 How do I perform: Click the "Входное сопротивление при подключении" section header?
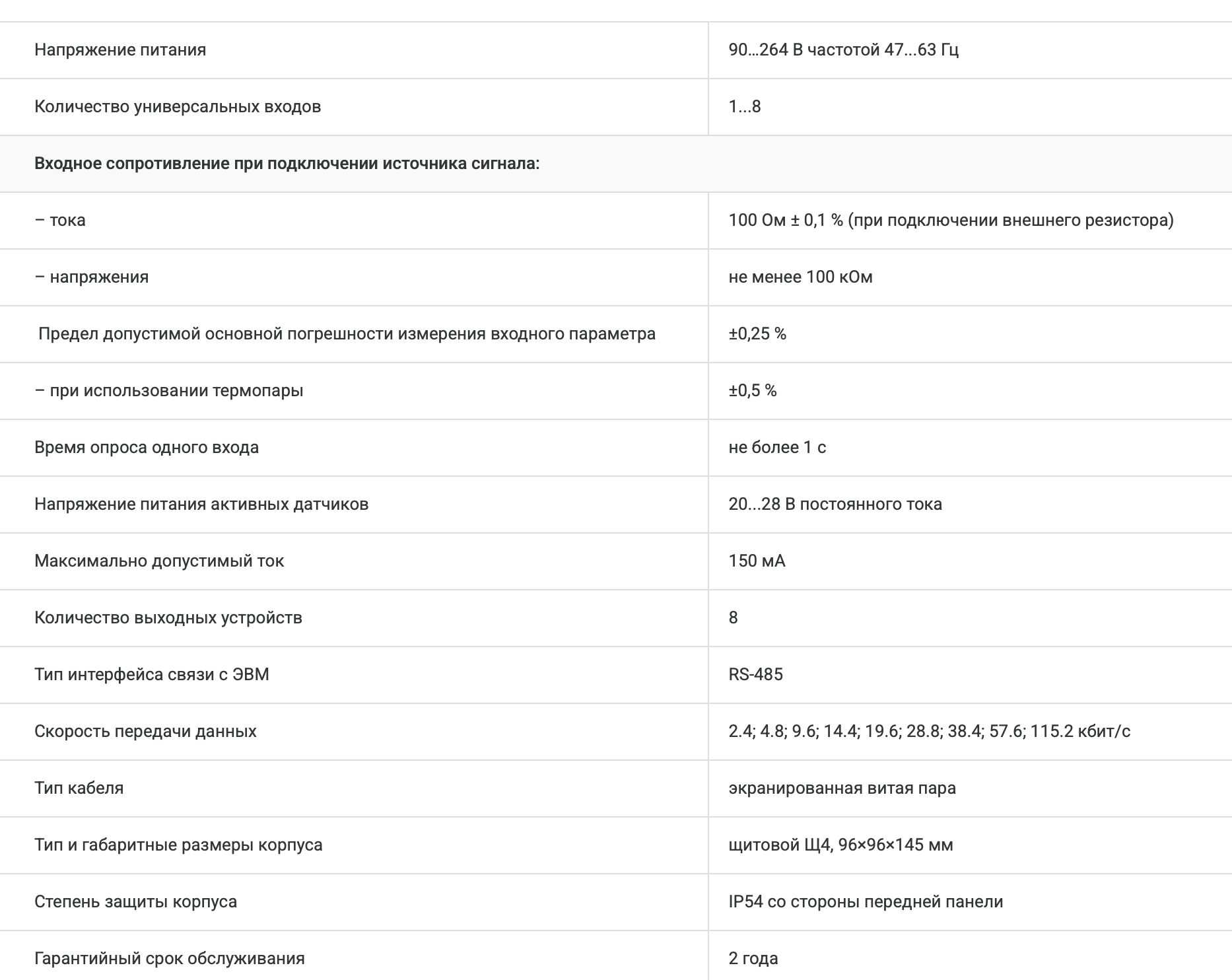(287, 164)
